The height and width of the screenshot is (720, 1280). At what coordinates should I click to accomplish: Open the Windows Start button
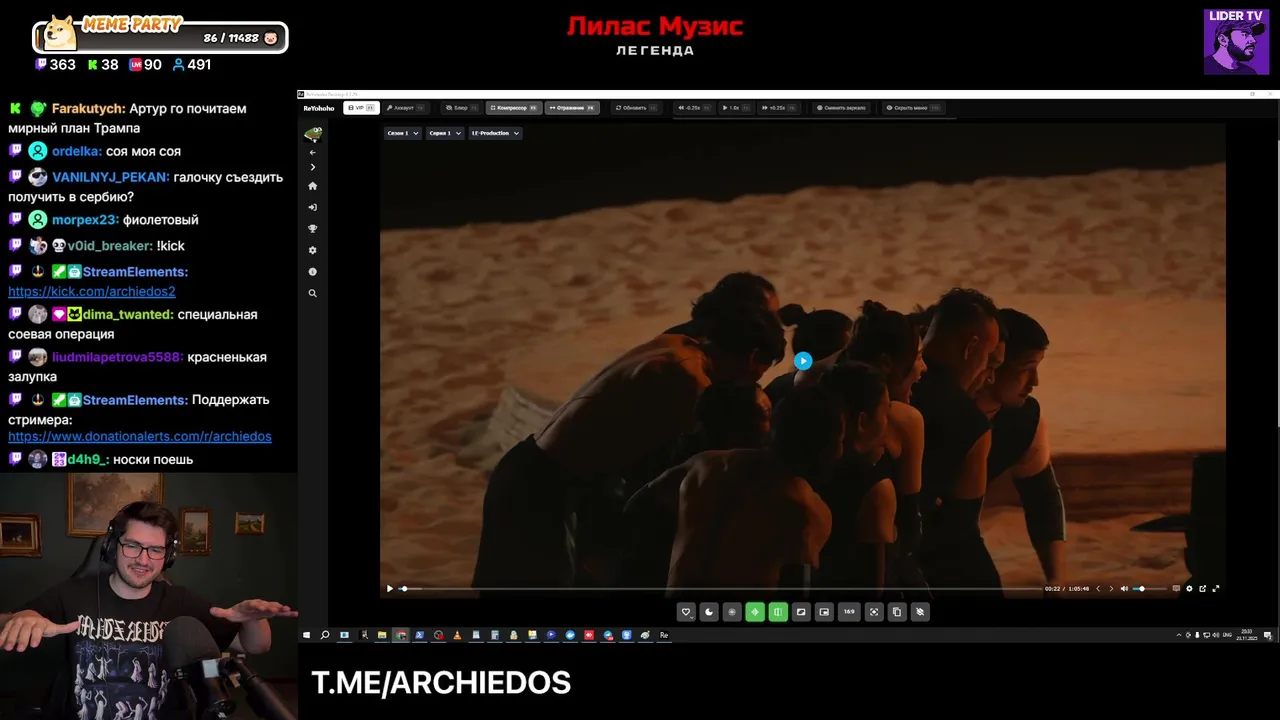(x=307, y=635)
